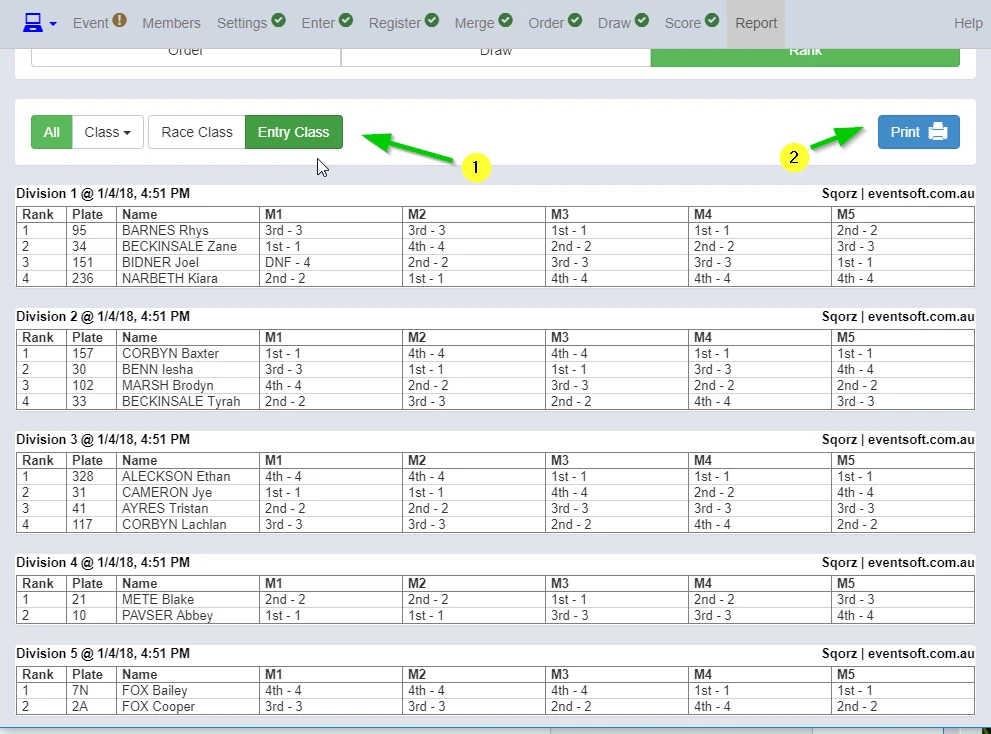Click plate number 236
Image resolution: width=991 pixels, height=734 pixels.
click(x=83, y=278)
